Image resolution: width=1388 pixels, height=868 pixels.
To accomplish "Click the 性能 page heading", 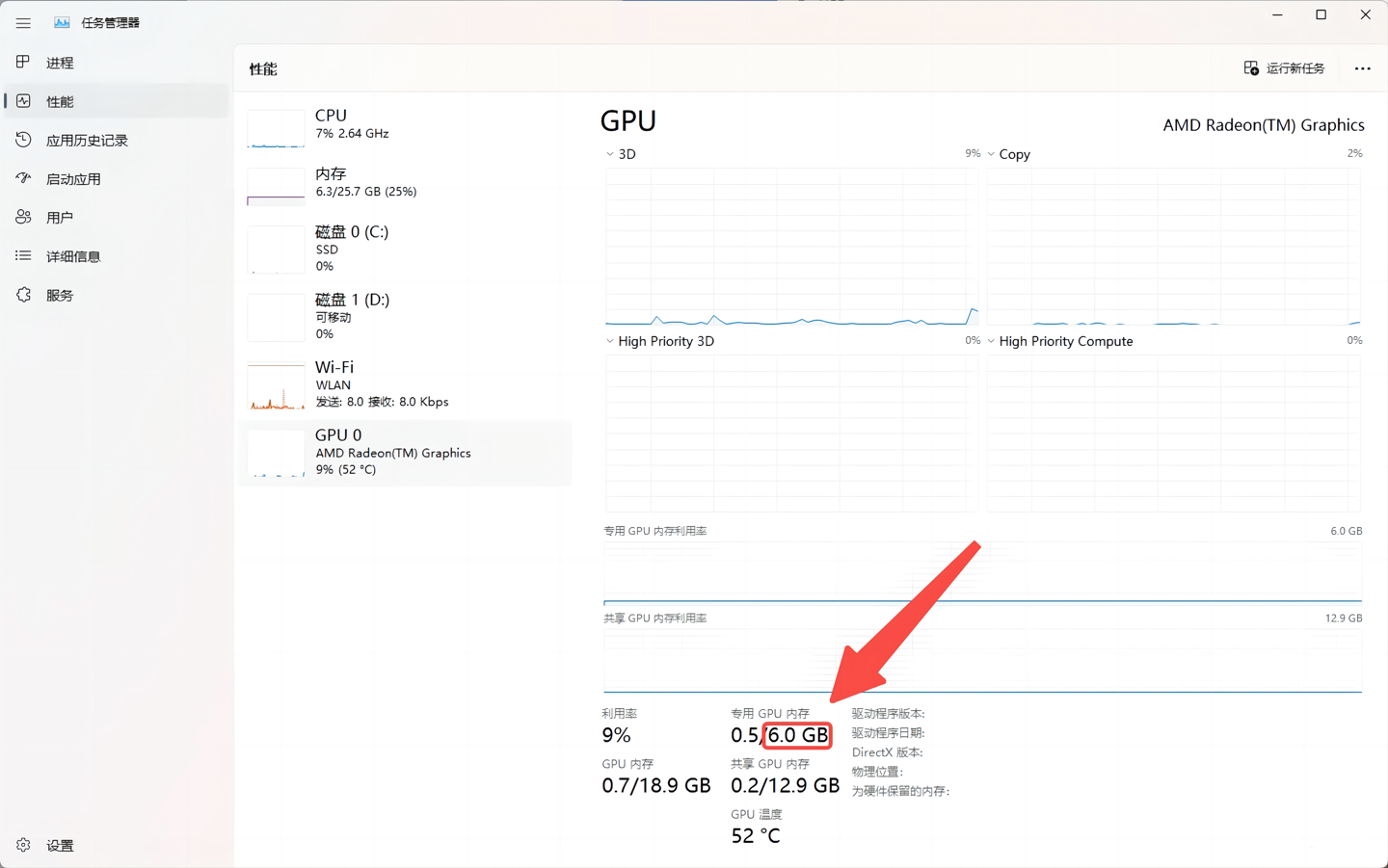I will (262, 69).
